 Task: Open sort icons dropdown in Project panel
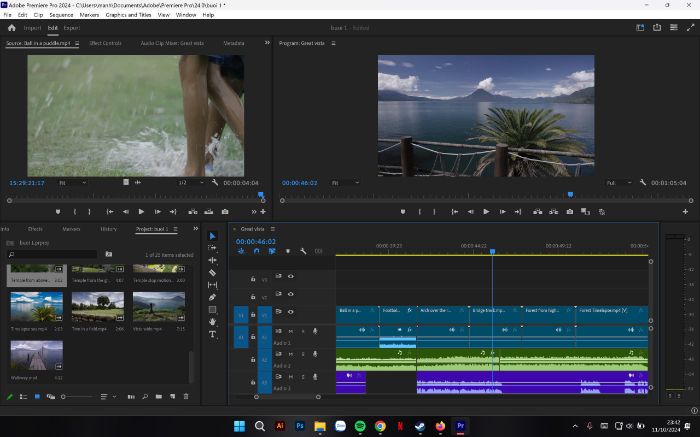(107, 396)
